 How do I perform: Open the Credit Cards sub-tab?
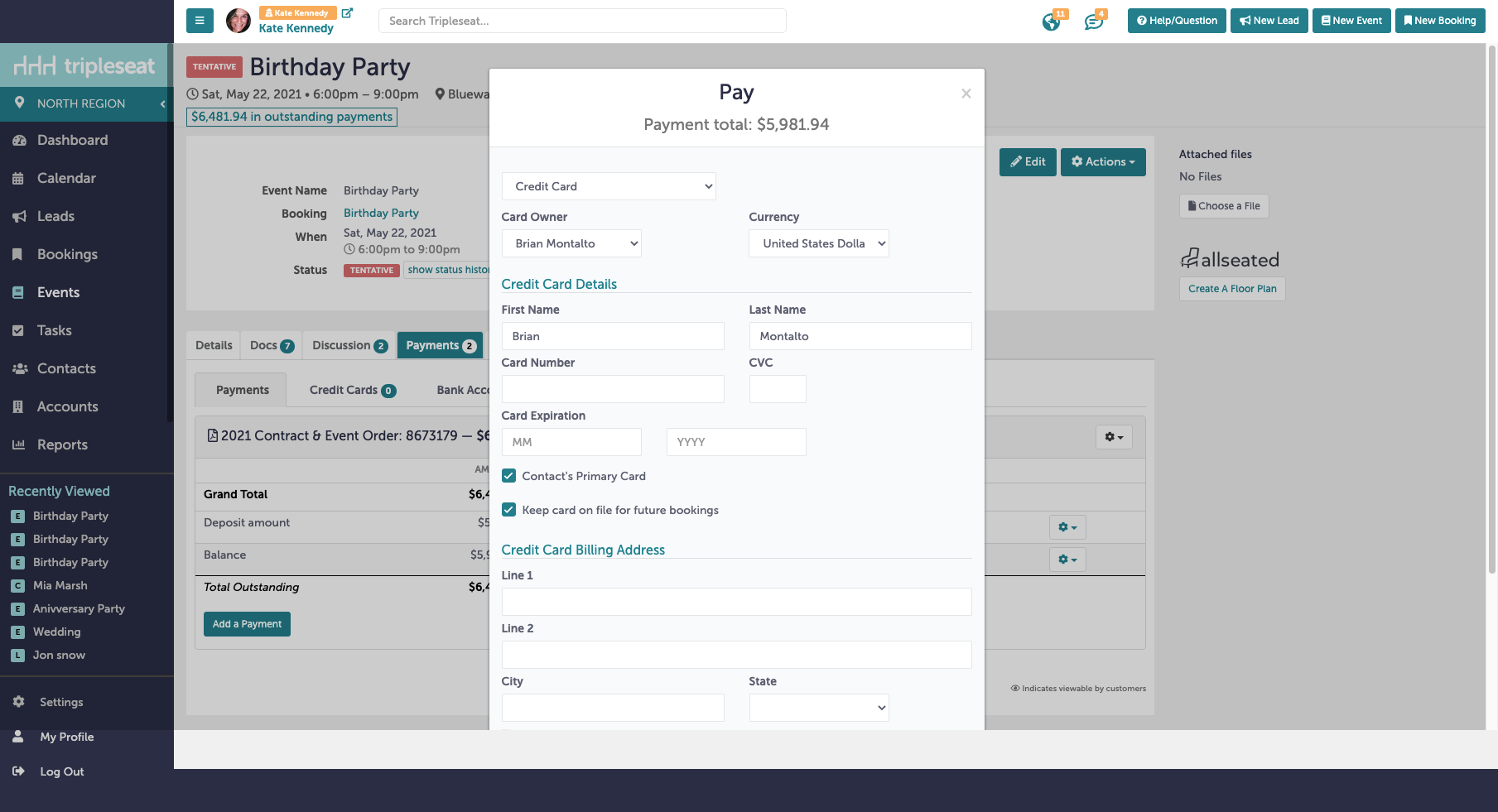coord(352,390)
